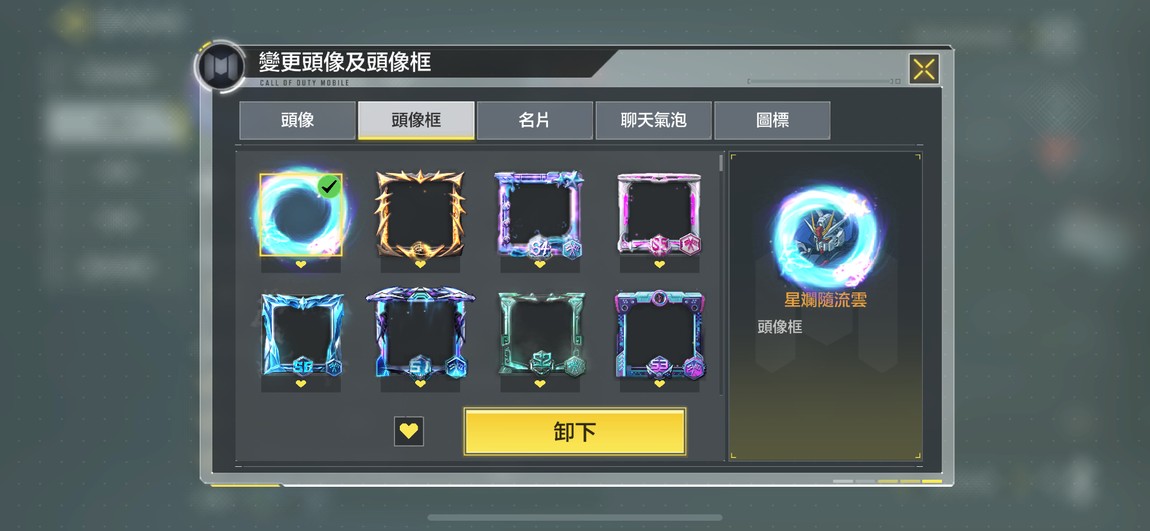Toggle heart below pink white frame
This screenshot has height=531, width=1150.
click(659, 264)
